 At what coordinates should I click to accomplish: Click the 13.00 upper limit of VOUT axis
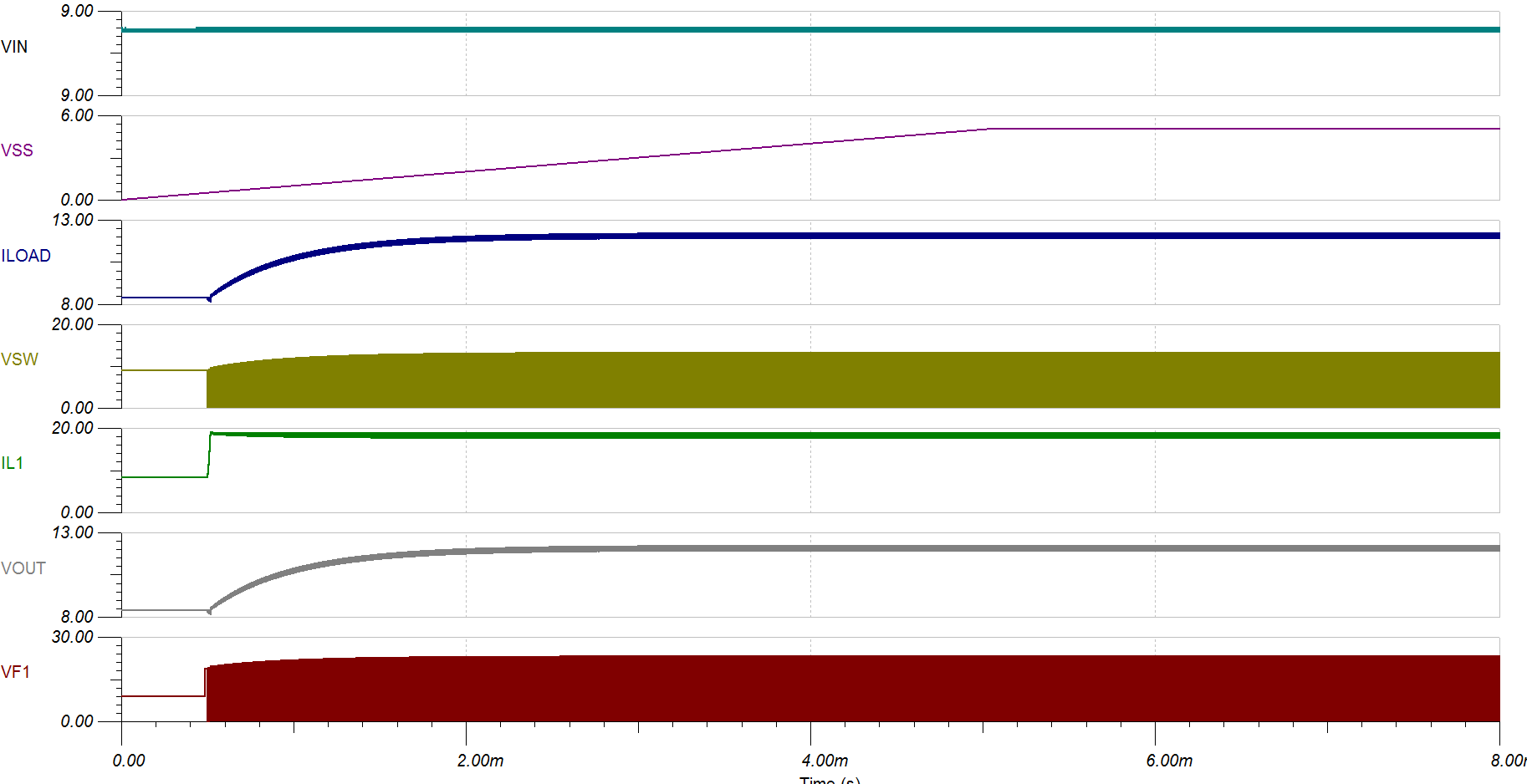(x=73, y=532)
